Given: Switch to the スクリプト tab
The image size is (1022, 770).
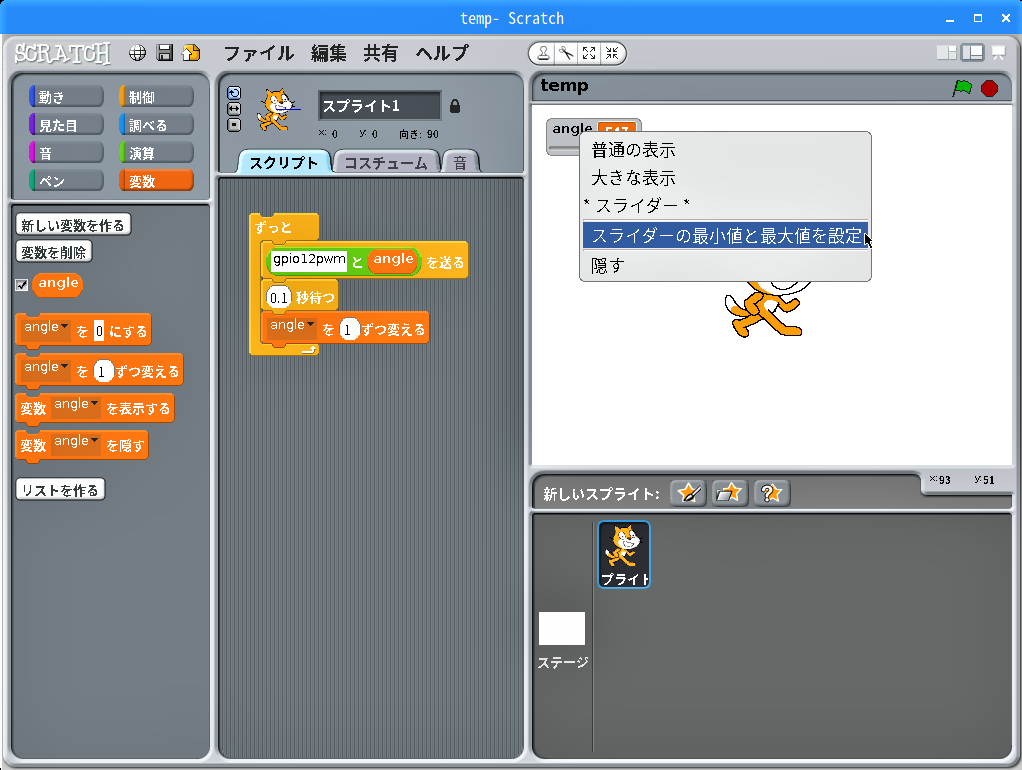Looking at the screenshot, I should pyautogui.click(x=284, y=162).
